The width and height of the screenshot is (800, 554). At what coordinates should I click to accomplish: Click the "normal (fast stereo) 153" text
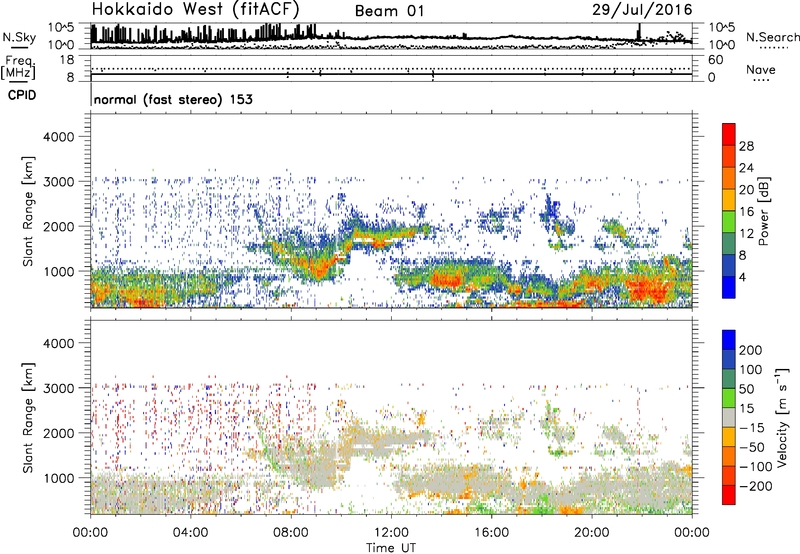pos(173,99)
